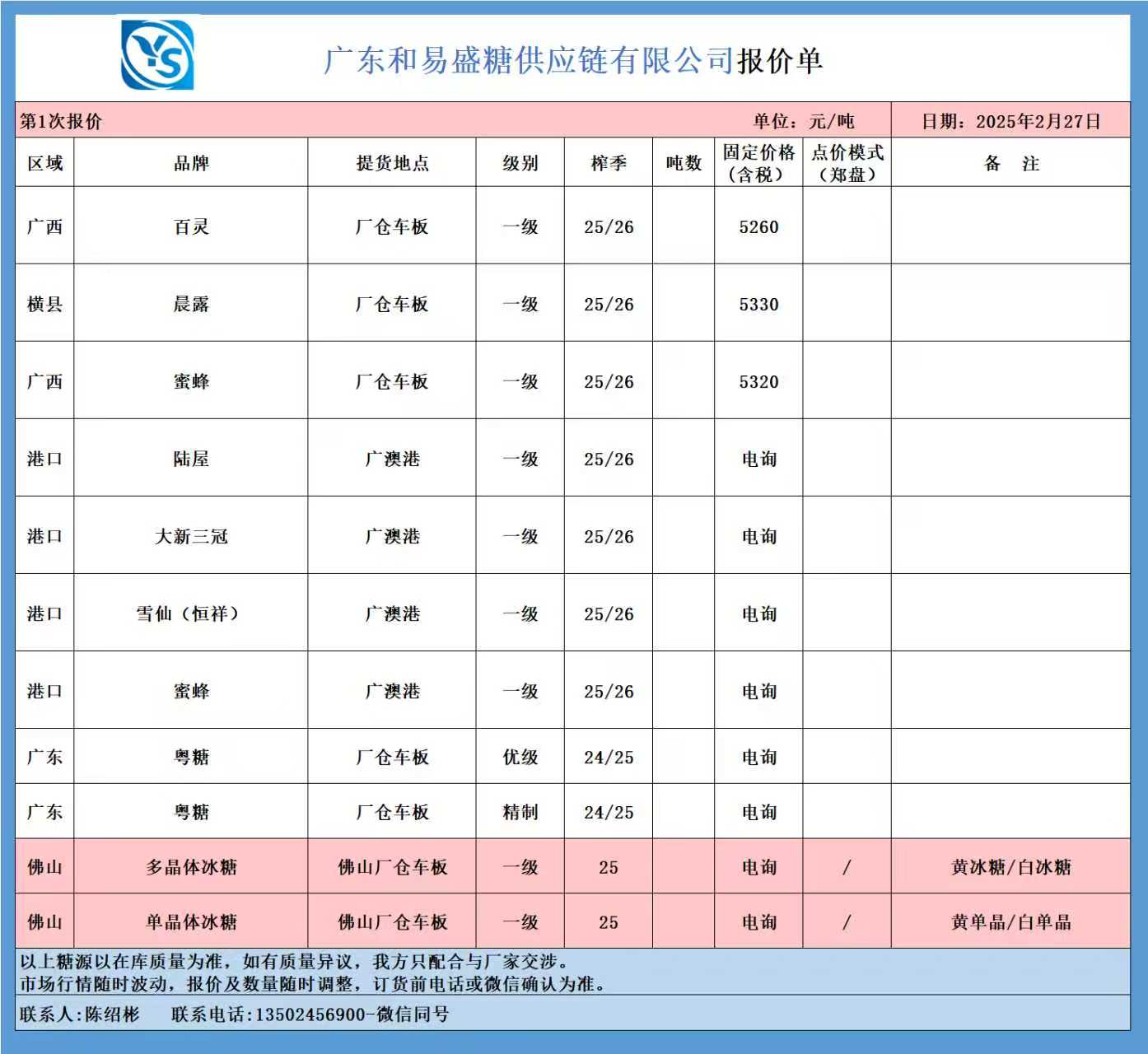The image size is (1148, 1054).
Task: Click the 5320 fixed price cell
Action: 758,382
